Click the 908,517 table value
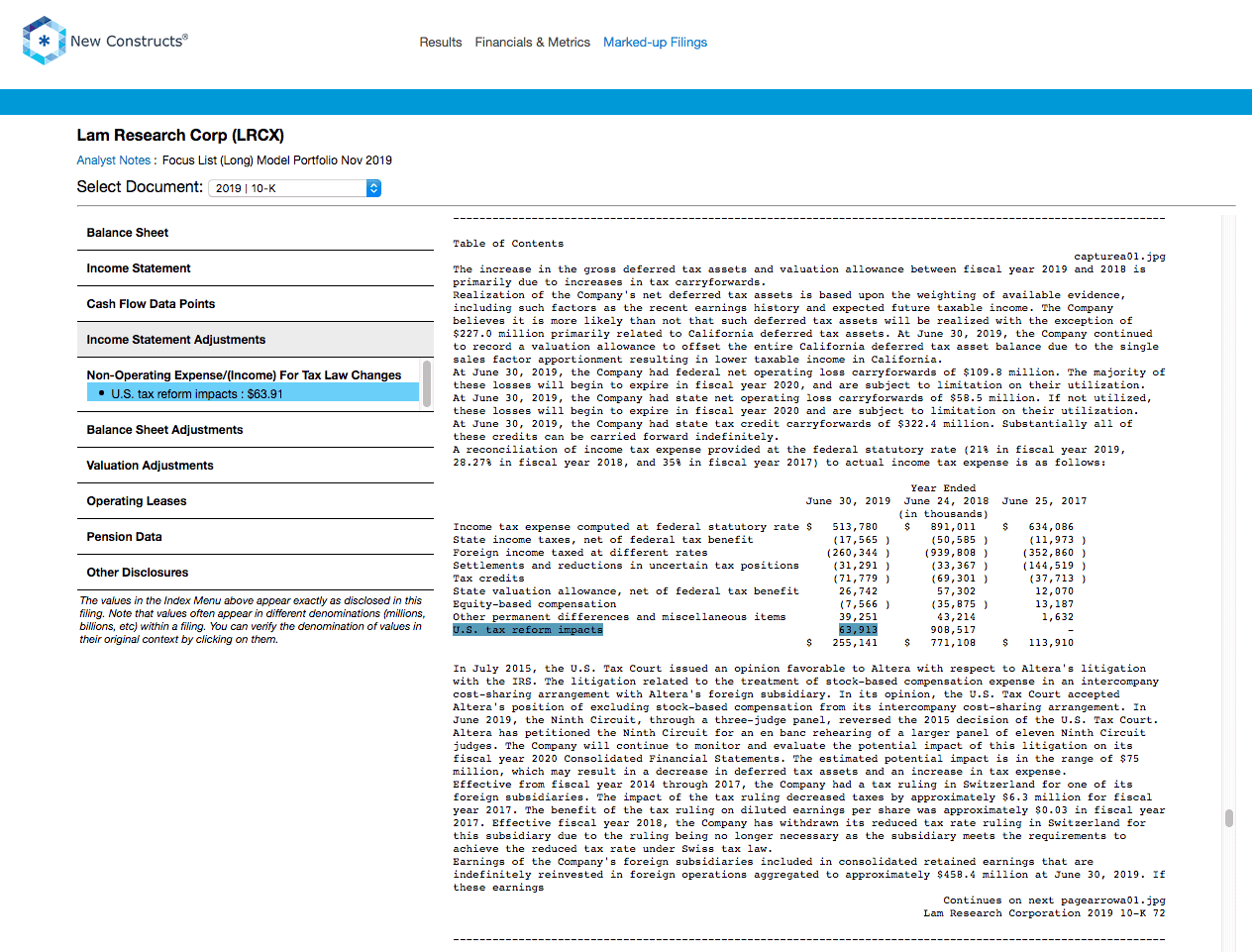 (x=953, y=630)
